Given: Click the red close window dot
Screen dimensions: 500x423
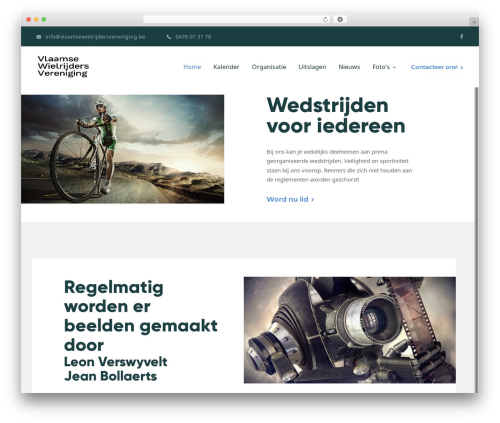Looking at the screenshot, I should (29, 20).
